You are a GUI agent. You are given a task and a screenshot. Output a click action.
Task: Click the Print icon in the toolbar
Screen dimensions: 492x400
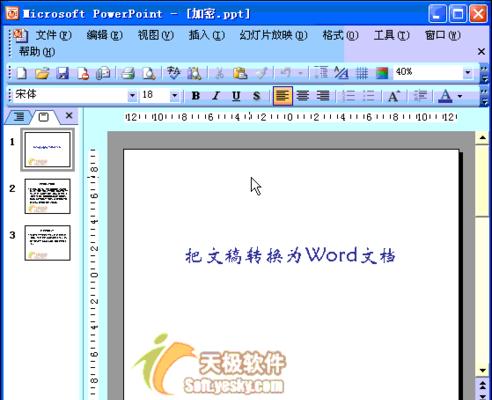127,73
